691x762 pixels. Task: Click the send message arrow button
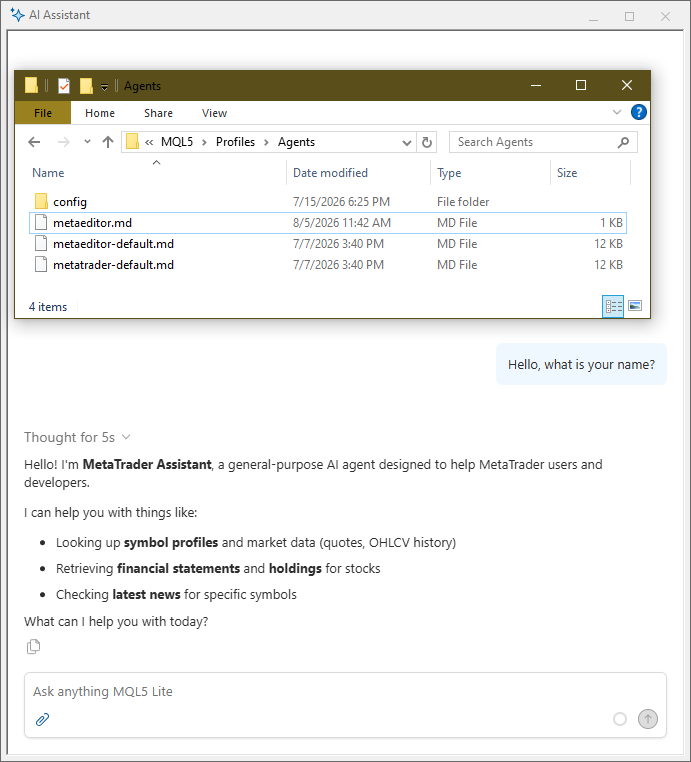[648, 719]
